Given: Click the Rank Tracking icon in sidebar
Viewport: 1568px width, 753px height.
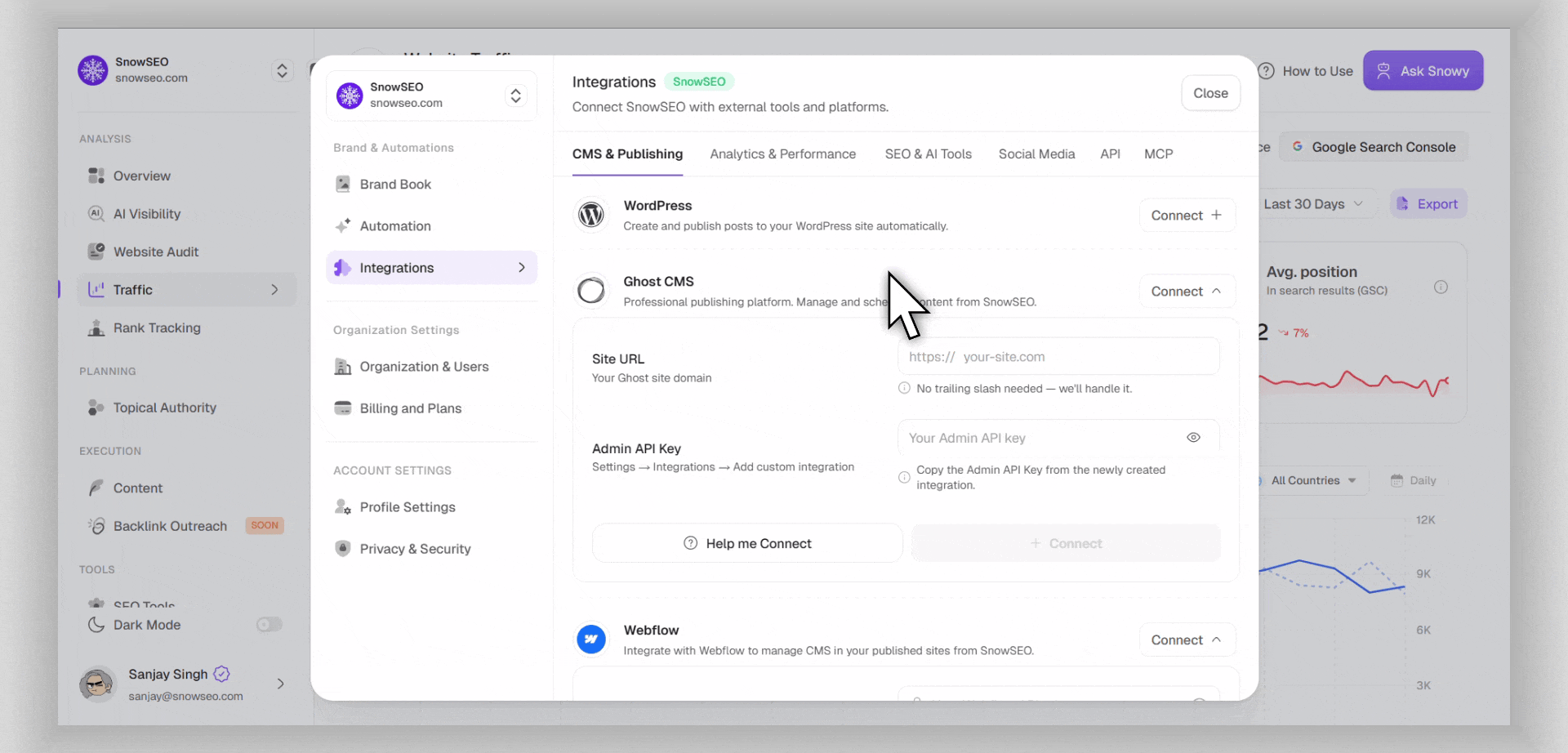Looking at the screenshot, I should click(x=96, y=327).
